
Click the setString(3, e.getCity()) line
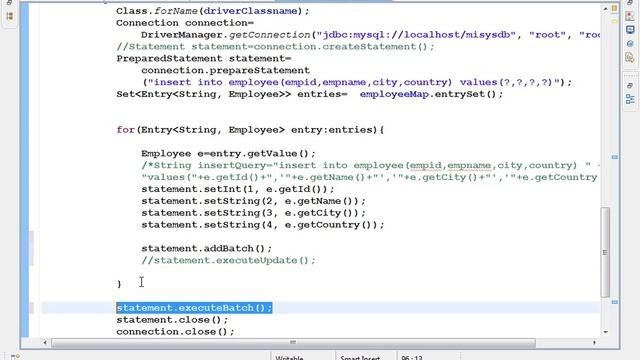pyautogui.click(x=253, y=213)
